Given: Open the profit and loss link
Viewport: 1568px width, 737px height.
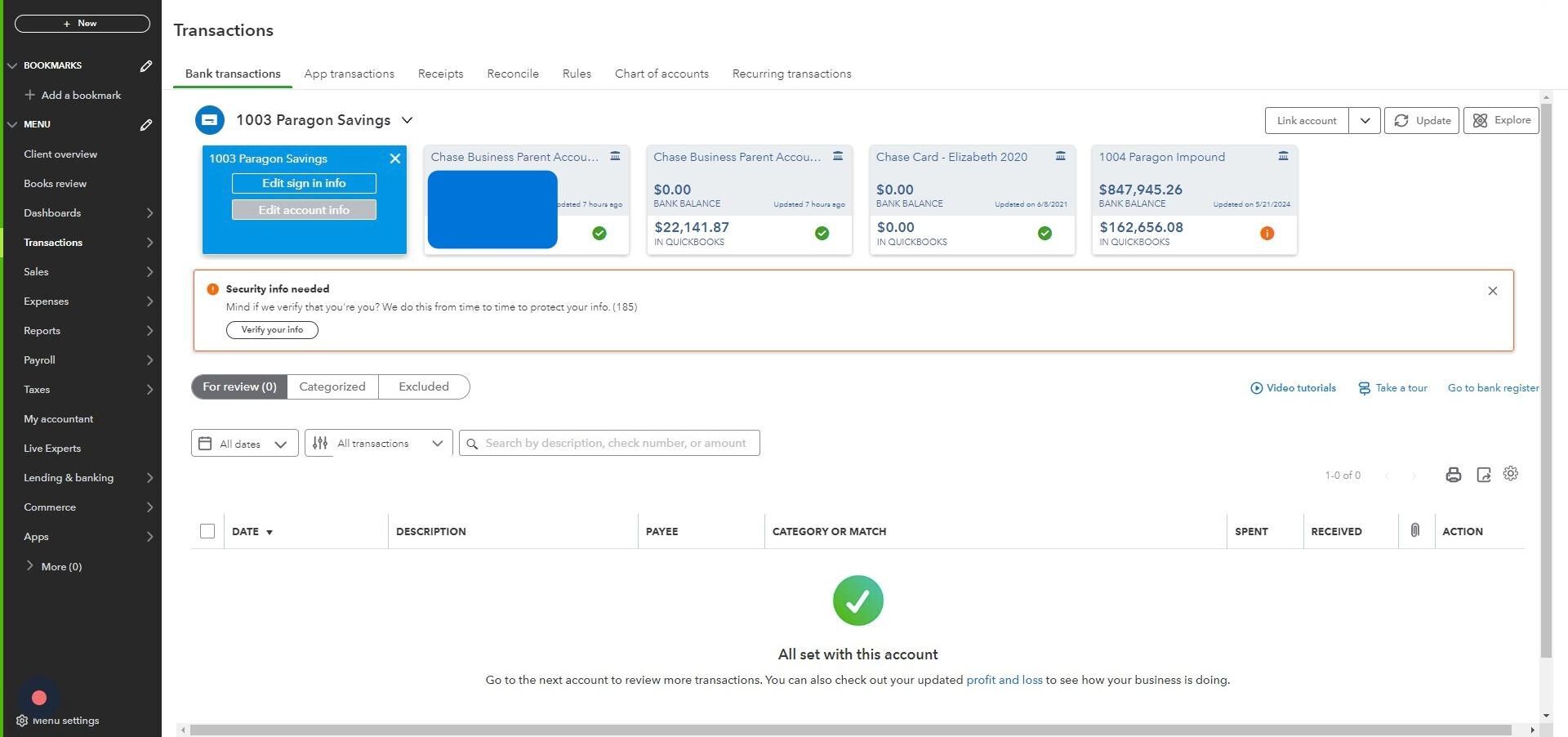Looking at the screenshot, I should [1004, 680].
